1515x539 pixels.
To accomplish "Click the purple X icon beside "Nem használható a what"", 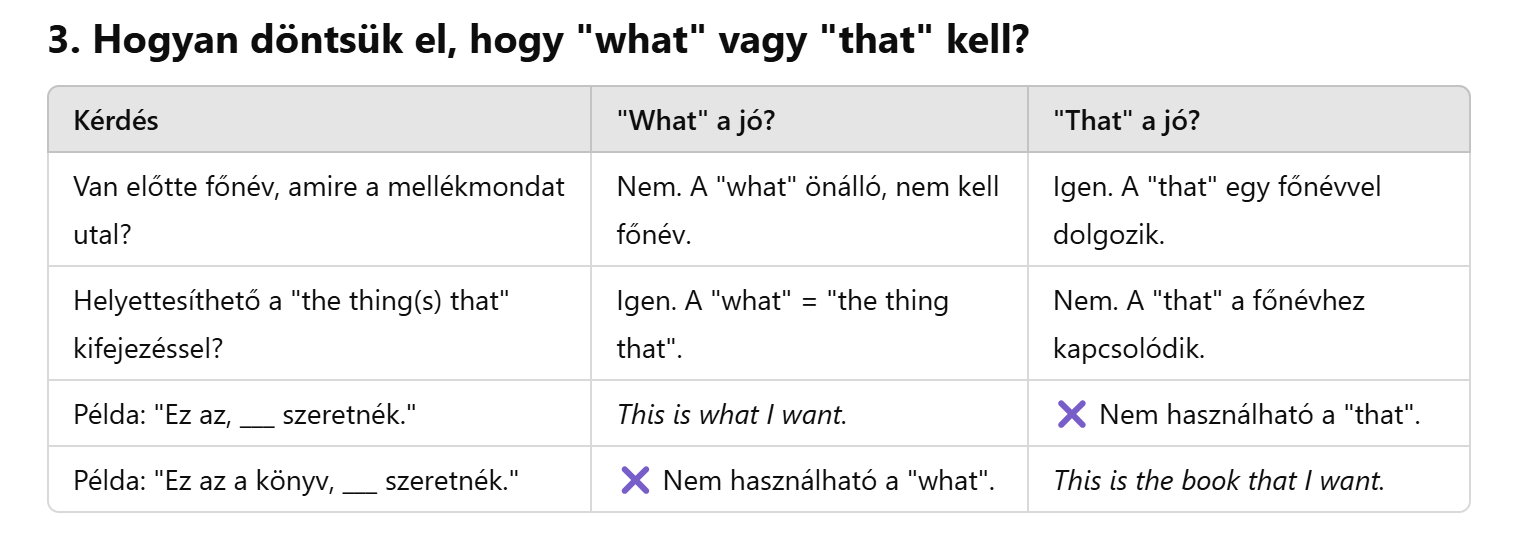I will click(x=635, y=480).
